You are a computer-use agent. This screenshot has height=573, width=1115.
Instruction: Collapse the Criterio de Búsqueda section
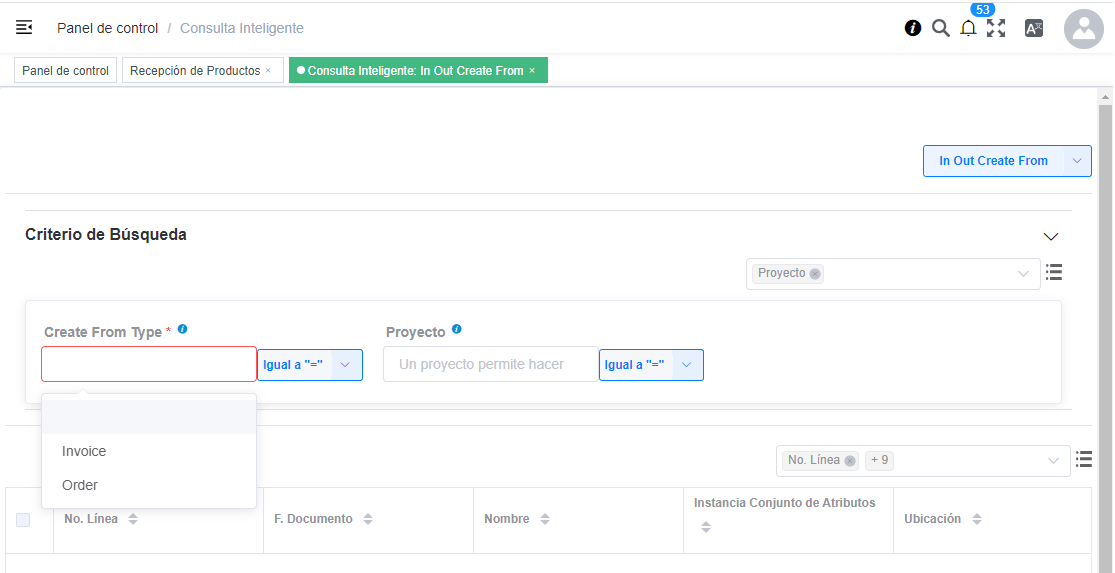[1050, 237]
